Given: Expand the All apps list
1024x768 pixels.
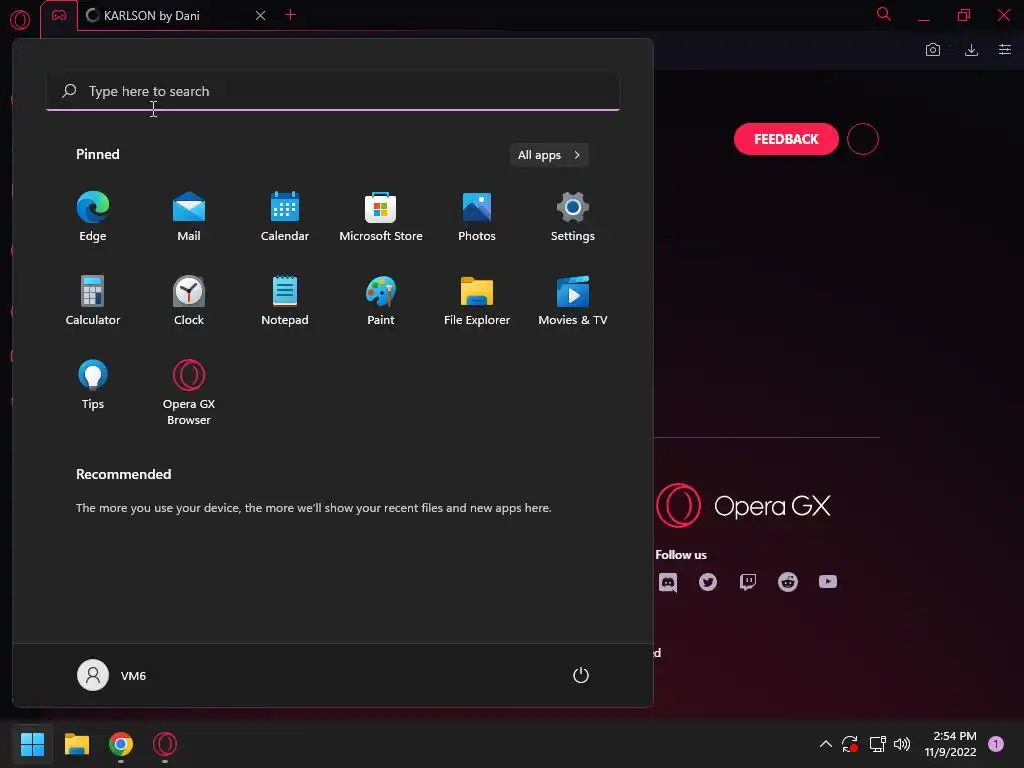Looking at the screenshot, I should (549, 155).
